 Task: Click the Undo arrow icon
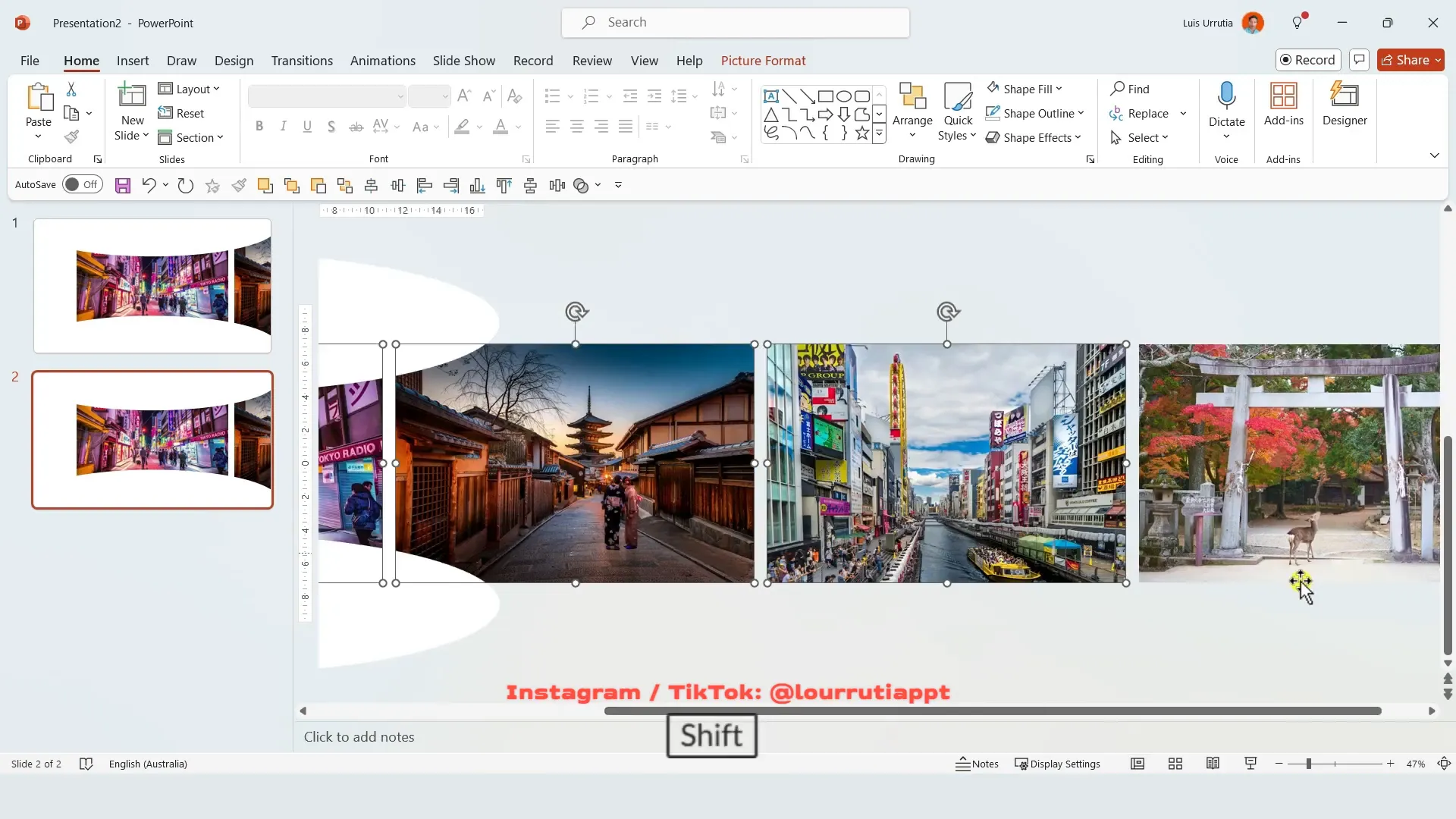point(149,185)
